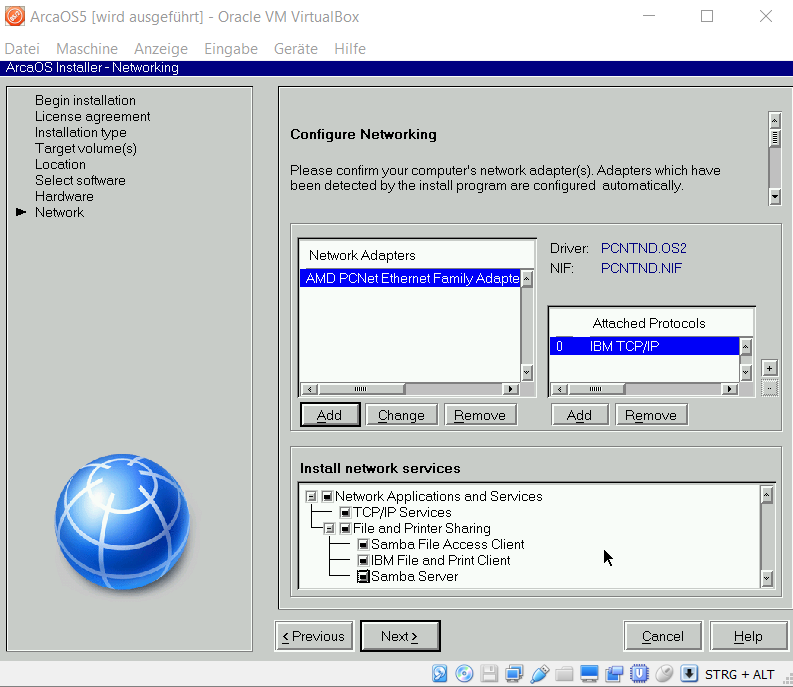Image resolution: width=793 pixels, height=687 pixels.
Task: Collapse the File and Printer Sharing node
Action: (x=329, y=529)
